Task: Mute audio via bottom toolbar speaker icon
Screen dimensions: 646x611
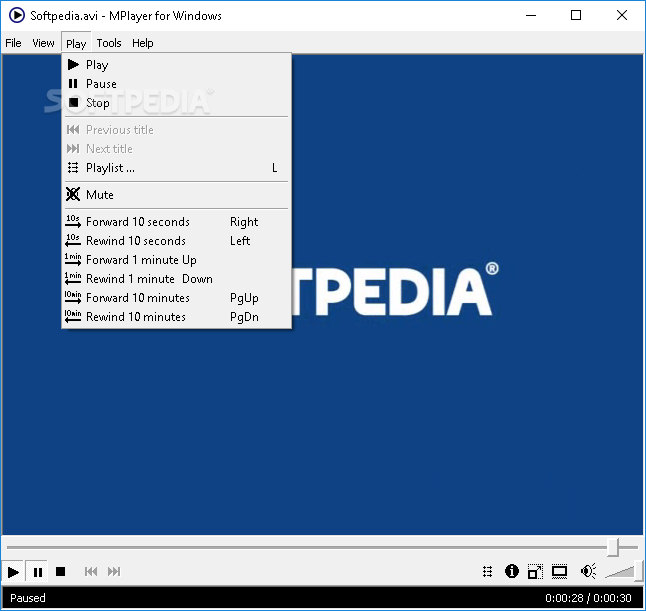Action: [x=588, y=571]
